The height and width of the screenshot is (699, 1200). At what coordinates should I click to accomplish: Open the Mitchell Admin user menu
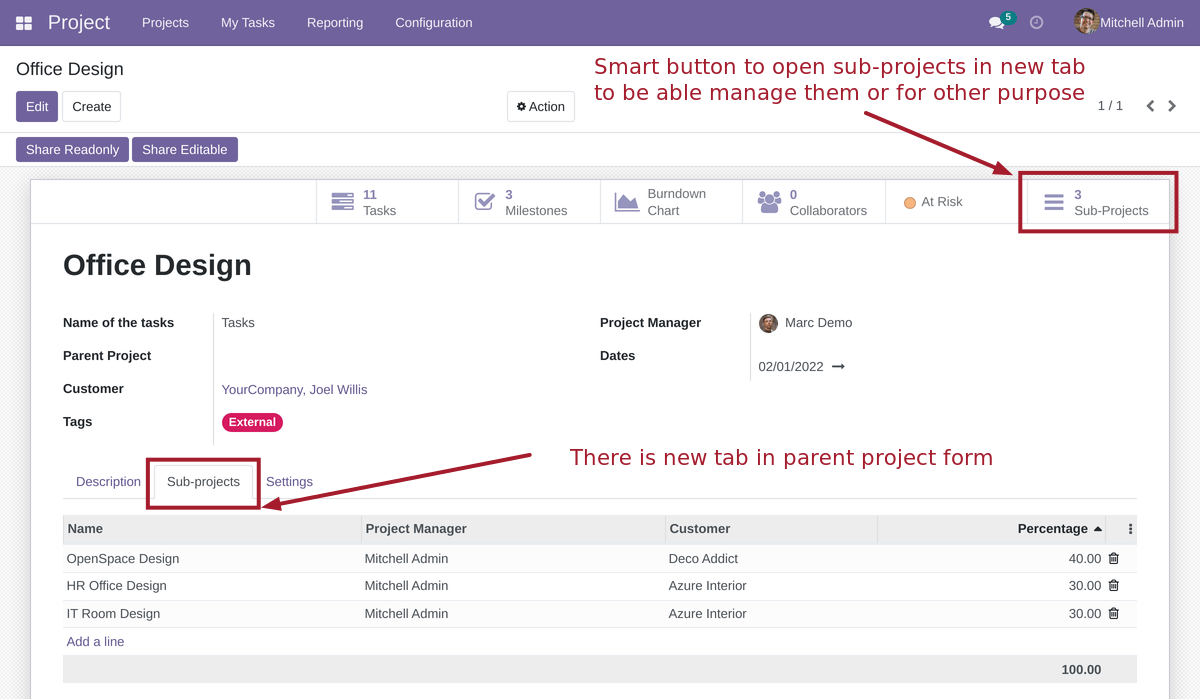click(x=1128, y=22)
